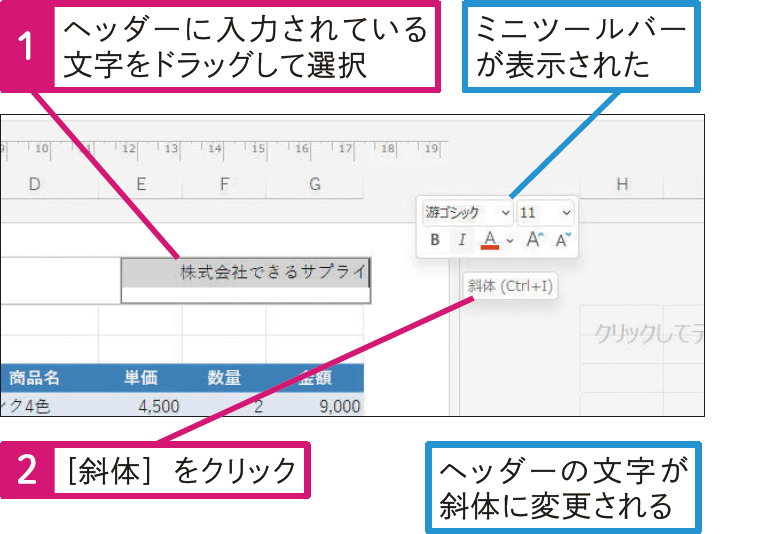
Task: Select column H header
Action: 622,184
